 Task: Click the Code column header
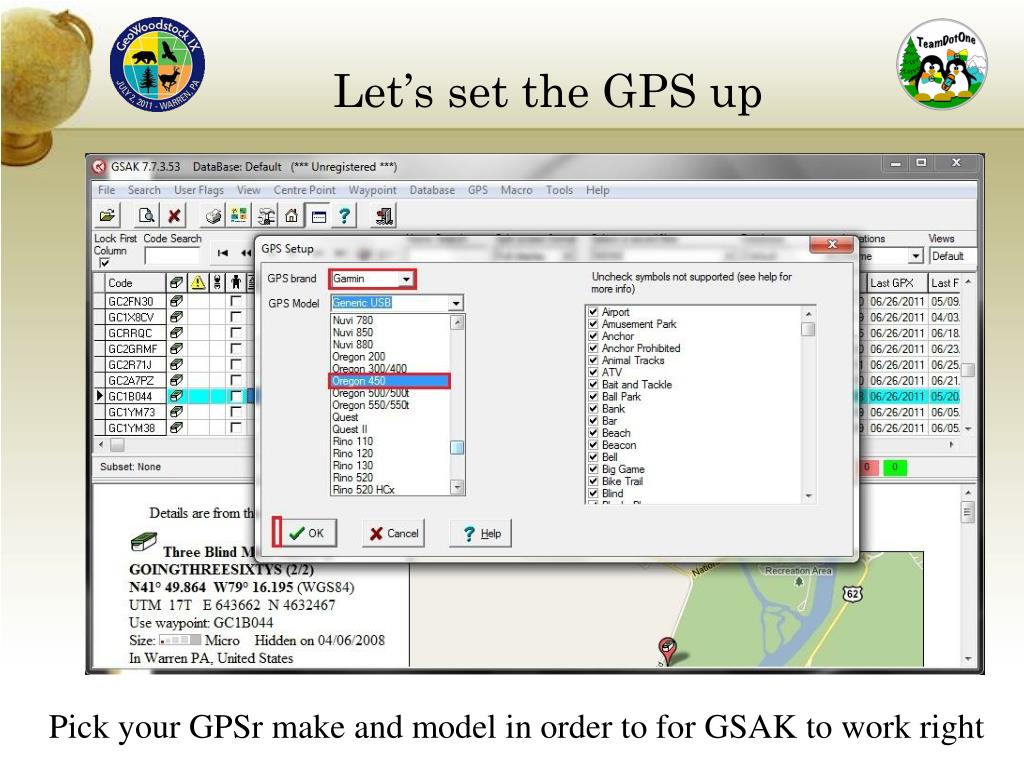pyautogui.click(x=135, y=283)
